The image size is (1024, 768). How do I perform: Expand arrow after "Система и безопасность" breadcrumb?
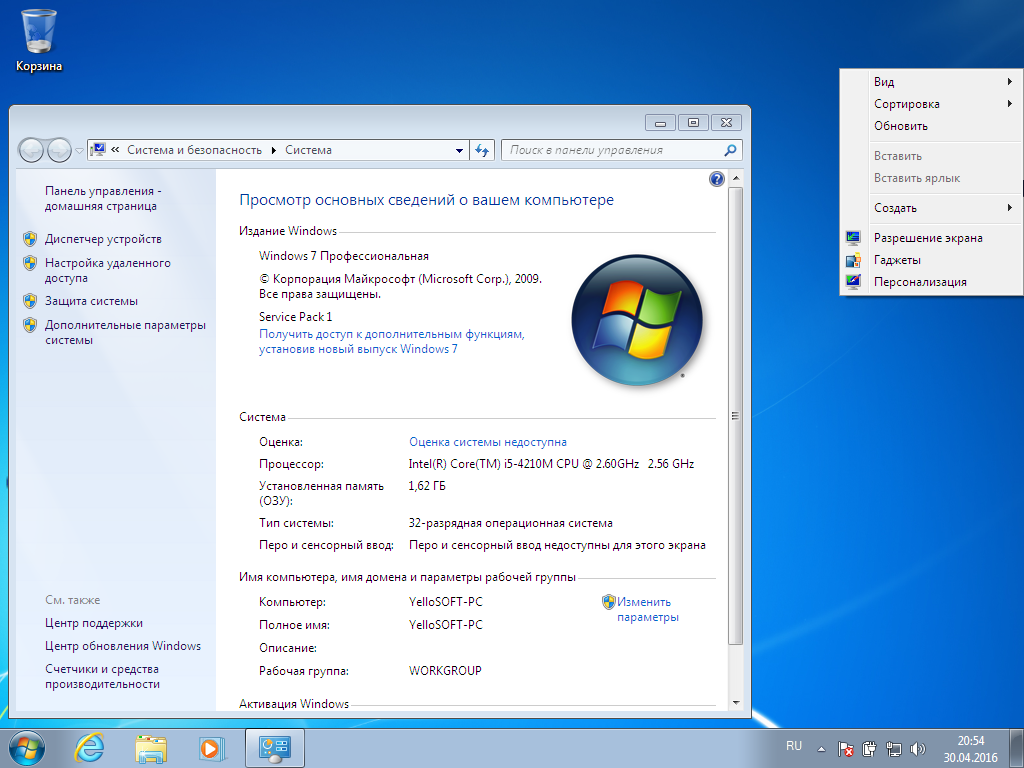[x=273, y=150]
